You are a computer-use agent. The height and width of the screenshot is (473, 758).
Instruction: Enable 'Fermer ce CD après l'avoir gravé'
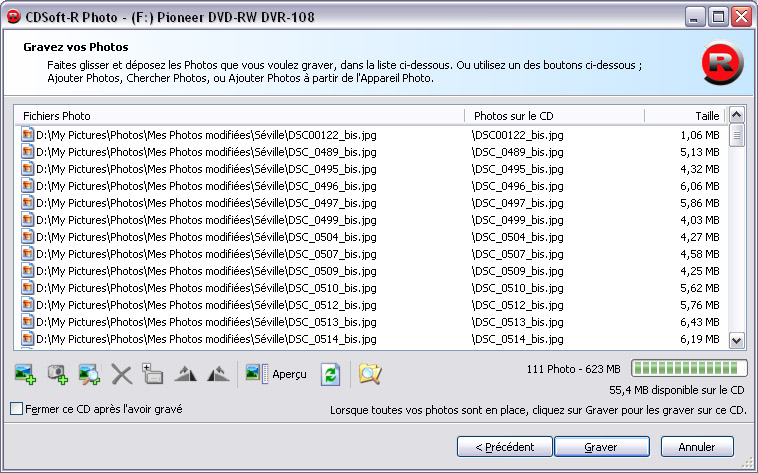[16, 409]
